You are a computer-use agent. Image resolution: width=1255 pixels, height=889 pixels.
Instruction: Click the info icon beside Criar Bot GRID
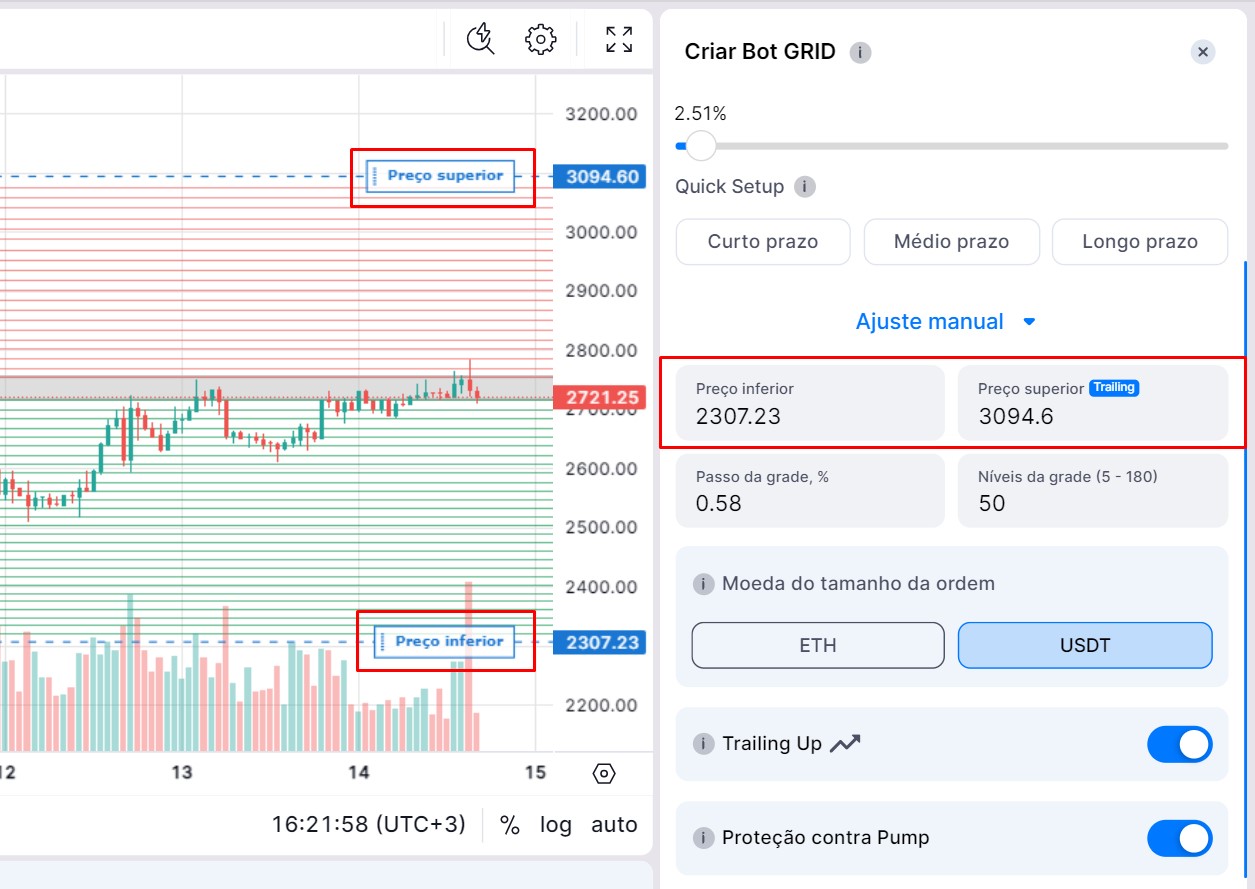coord(860,52)
